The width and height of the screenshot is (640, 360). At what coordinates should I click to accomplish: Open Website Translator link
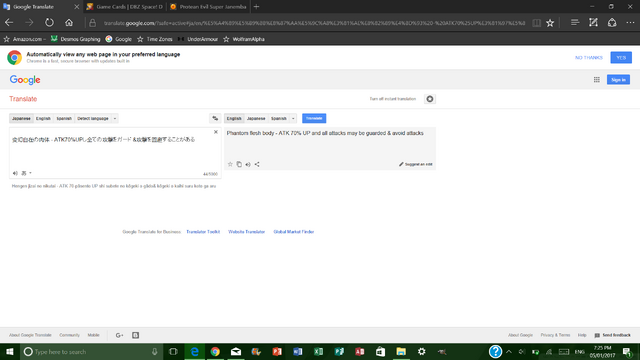[x=247, y=232]
